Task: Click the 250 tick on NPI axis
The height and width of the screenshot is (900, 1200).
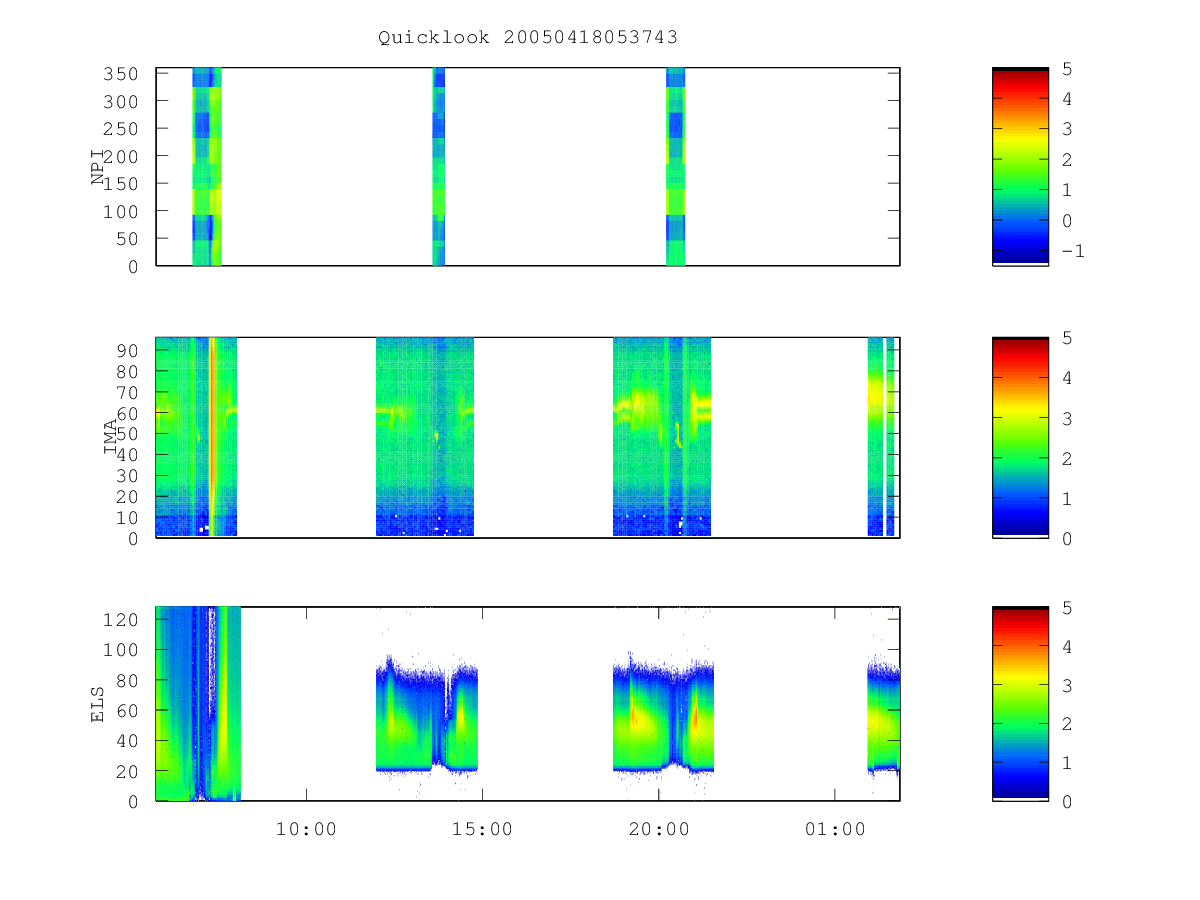Action: point(122,129)
